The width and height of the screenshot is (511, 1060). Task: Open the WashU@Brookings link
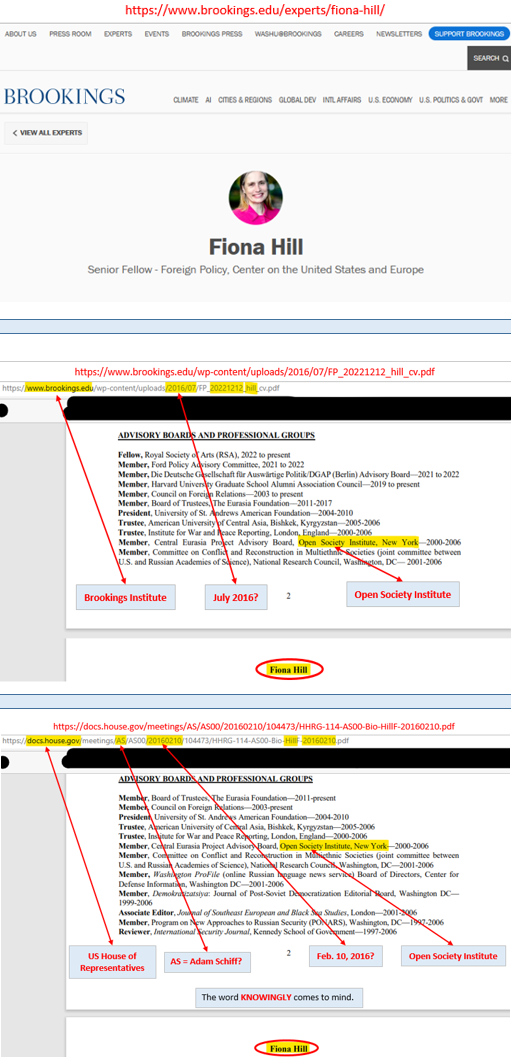click(288, 34)
